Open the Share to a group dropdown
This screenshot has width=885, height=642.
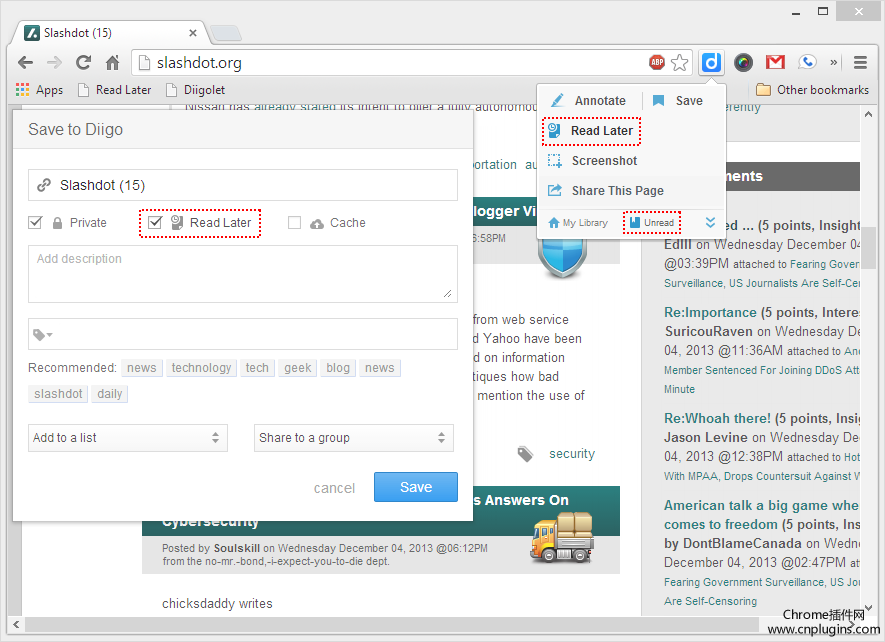(x=354, y=438)
